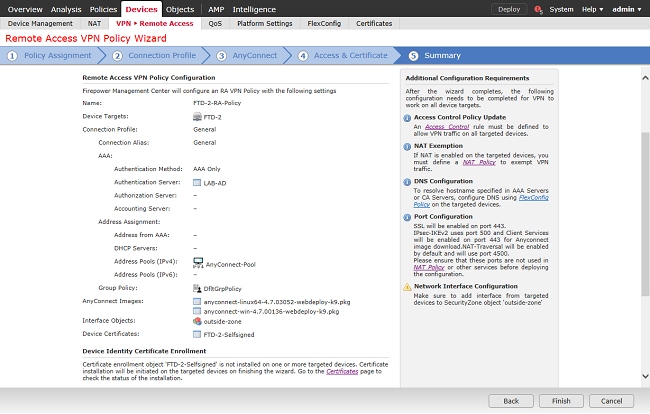Click the red alert notification icon

pos(540,9)
